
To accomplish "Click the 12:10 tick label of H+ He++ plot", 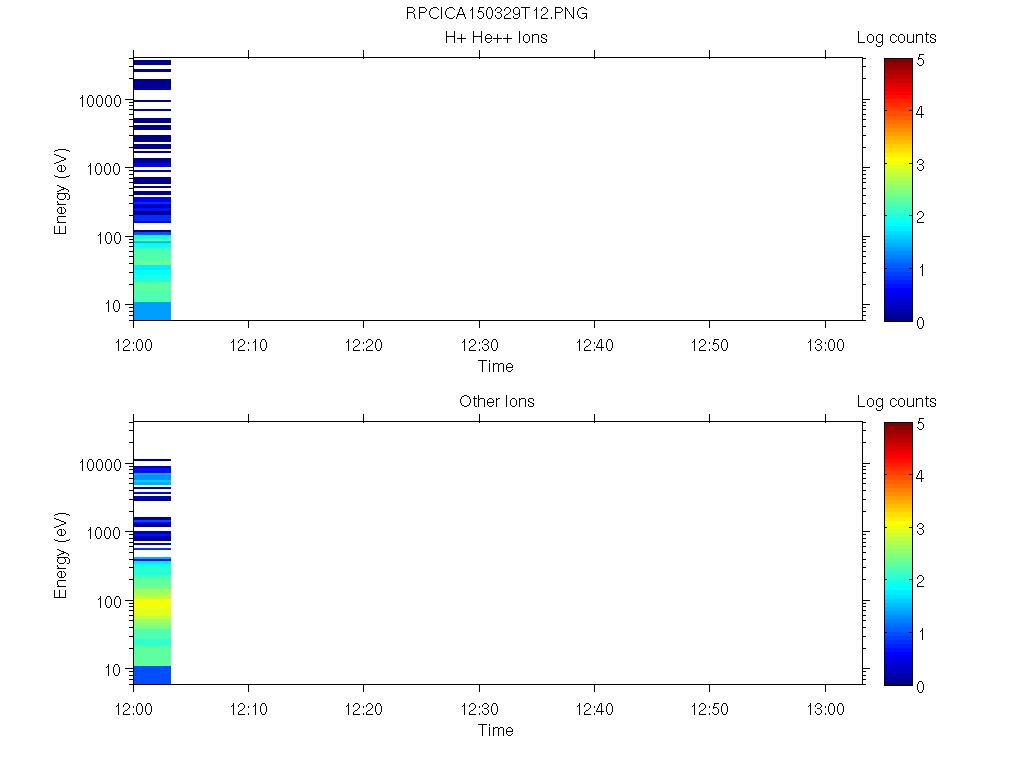I will [x=249, y=345].
